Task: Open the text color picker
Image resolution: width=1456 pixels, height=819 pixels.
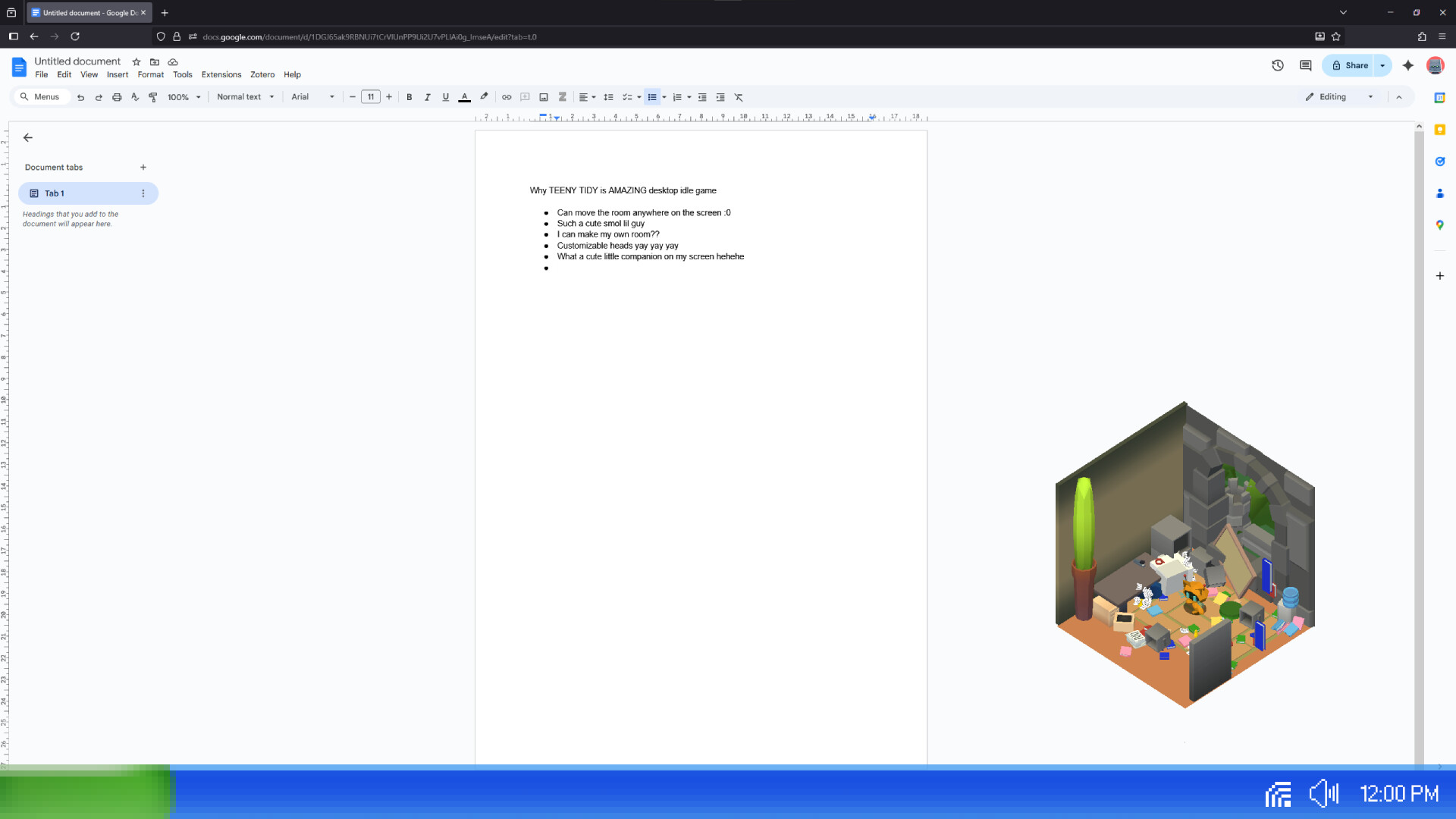Action: pyautogui.click(x=464, y=97)
